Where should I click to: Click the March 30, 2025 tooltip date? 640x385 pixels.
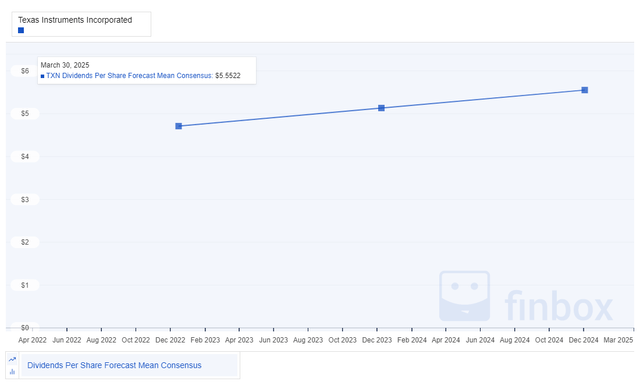65,65
